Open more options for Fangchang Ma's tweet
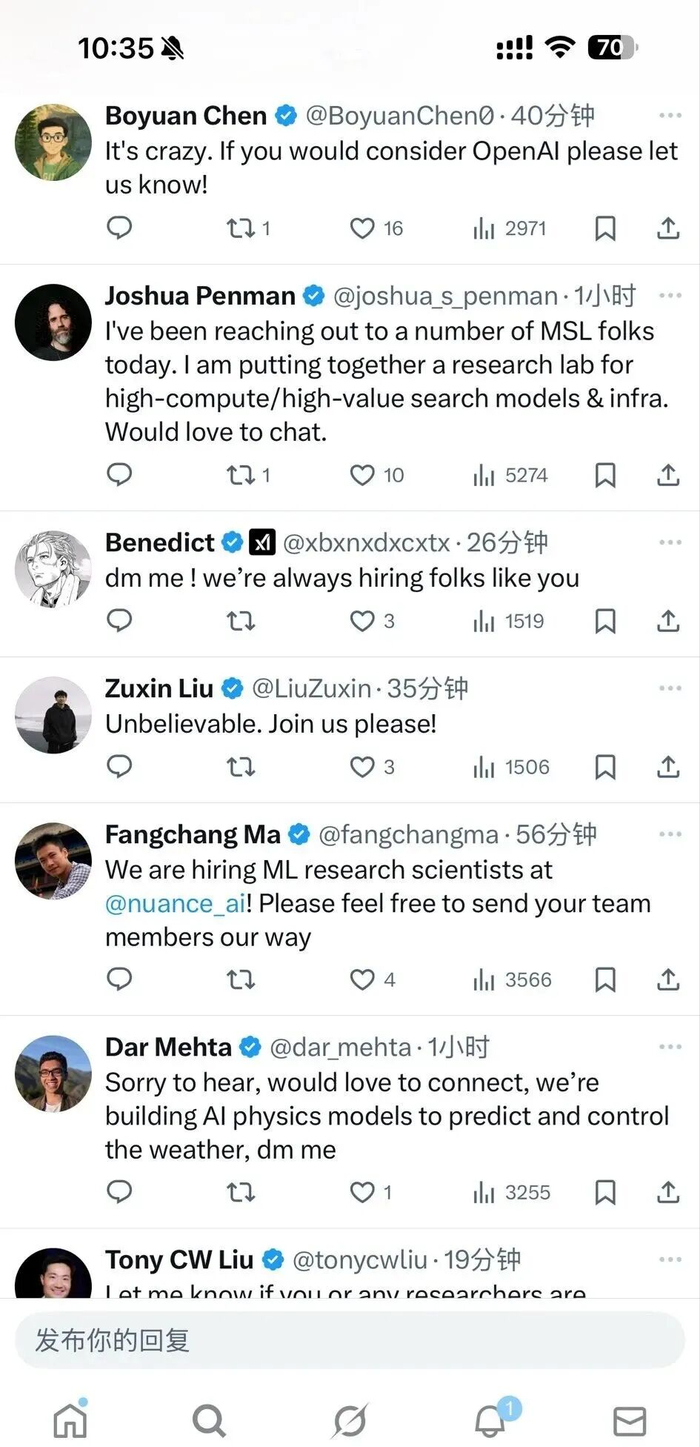Screen dimensions: 700x1447 coord(669,834)
